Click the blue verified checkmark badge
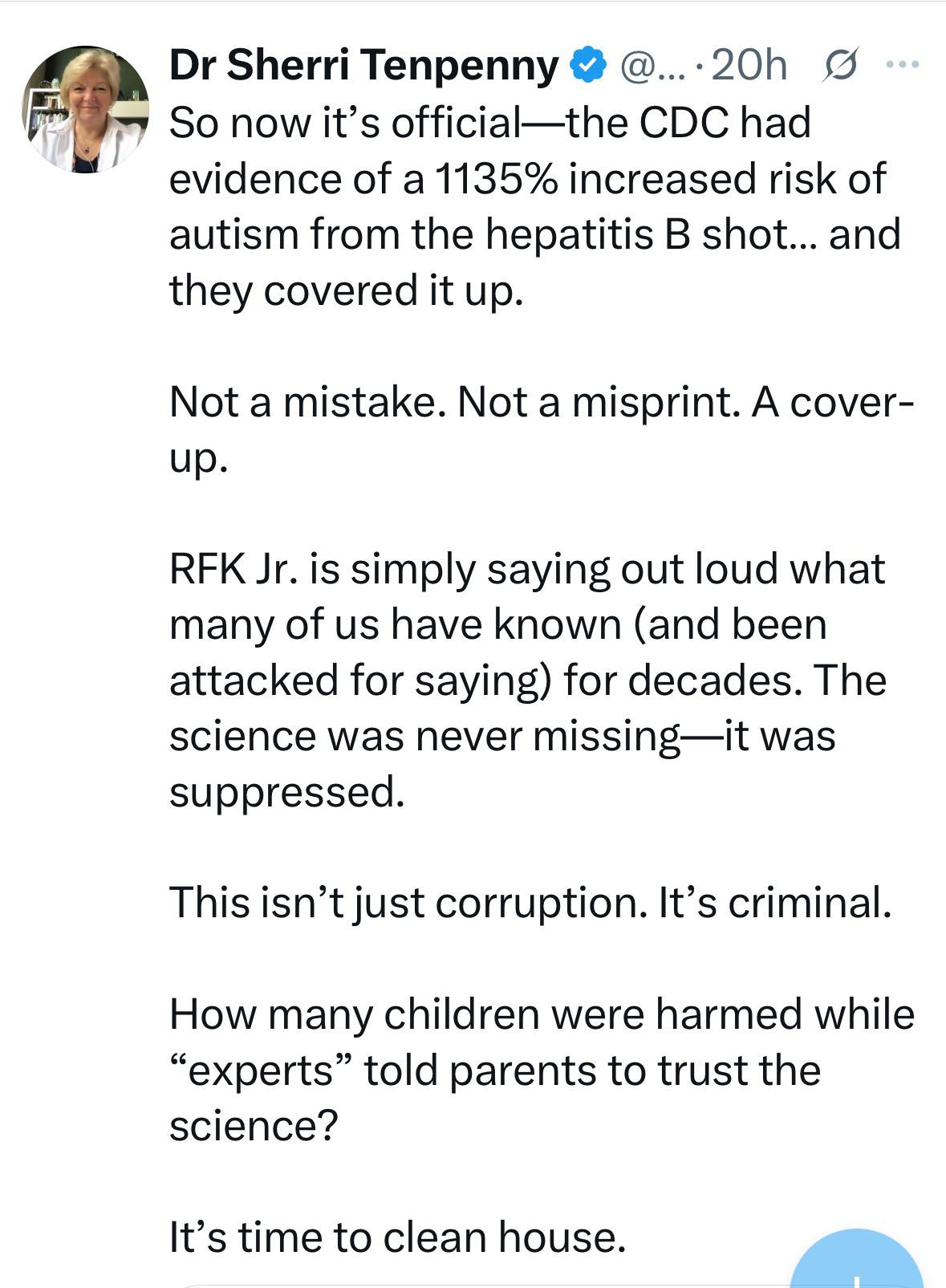The image size is (946, 1288). click(587, 66)
